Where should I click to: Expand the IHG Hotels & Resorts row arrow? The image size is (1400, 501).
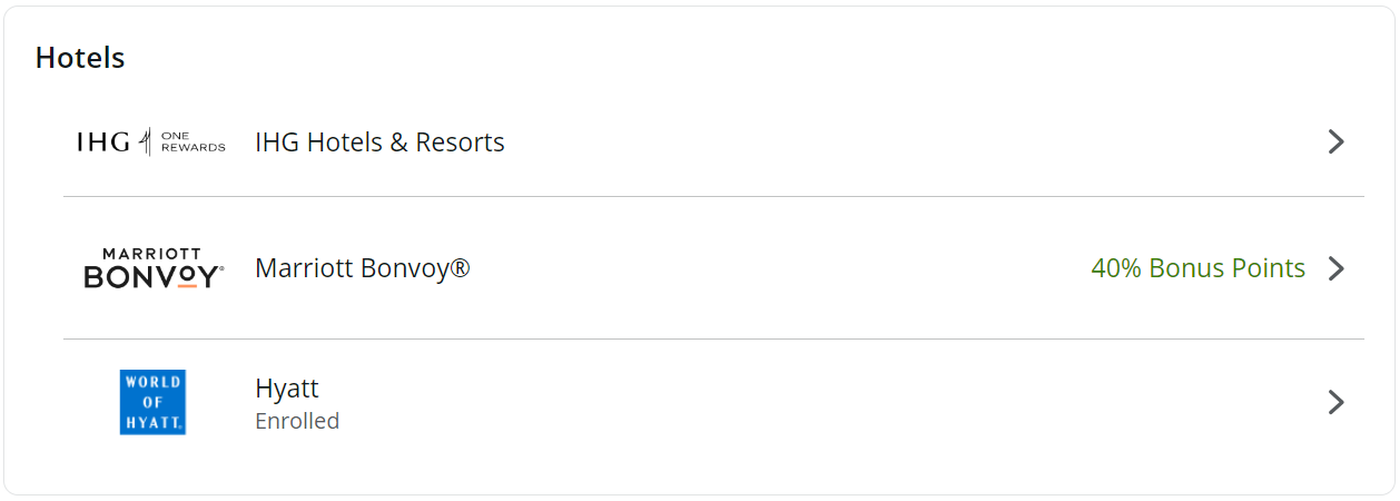click(1336, 142)
